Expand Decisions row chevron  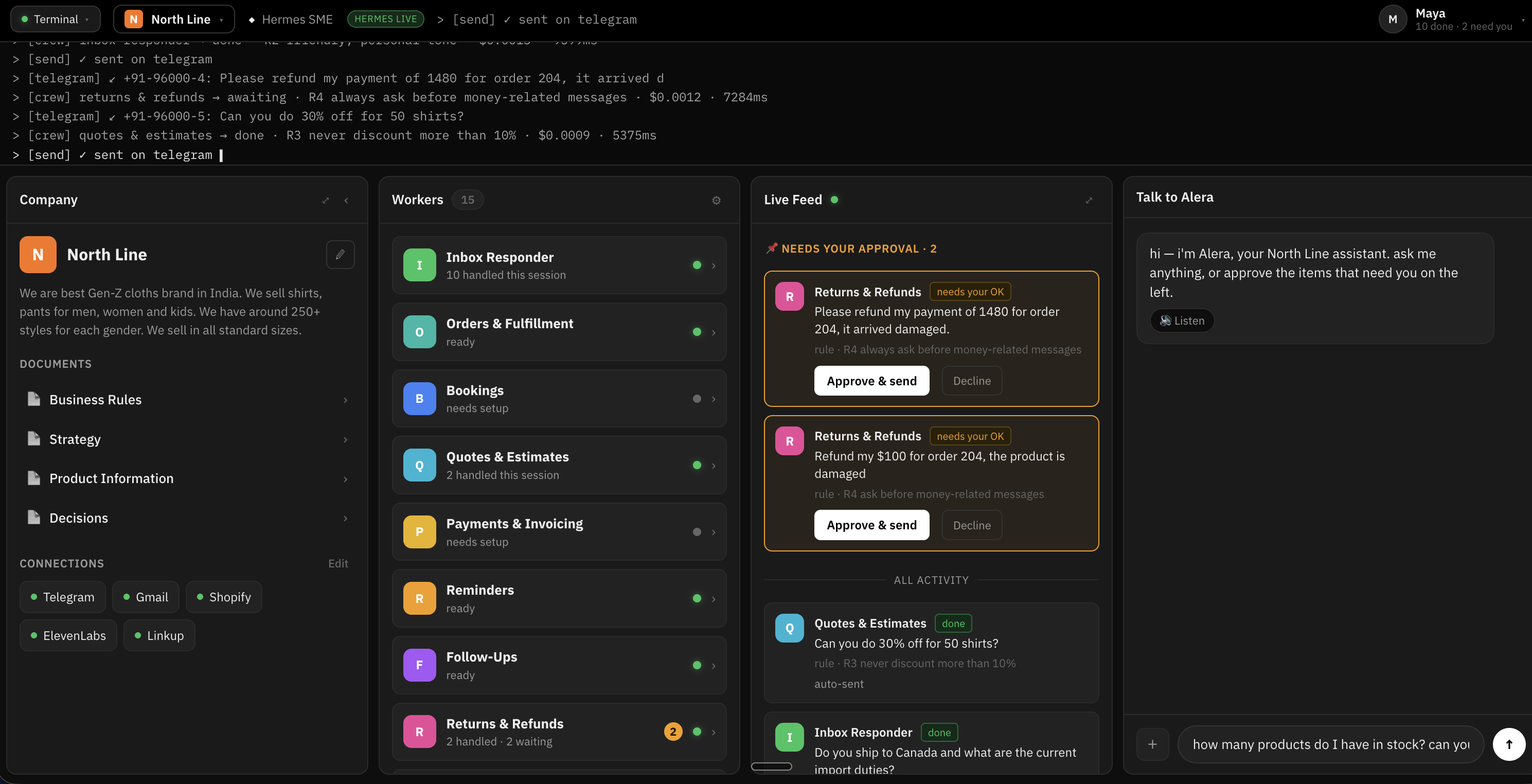click(346, 519)
